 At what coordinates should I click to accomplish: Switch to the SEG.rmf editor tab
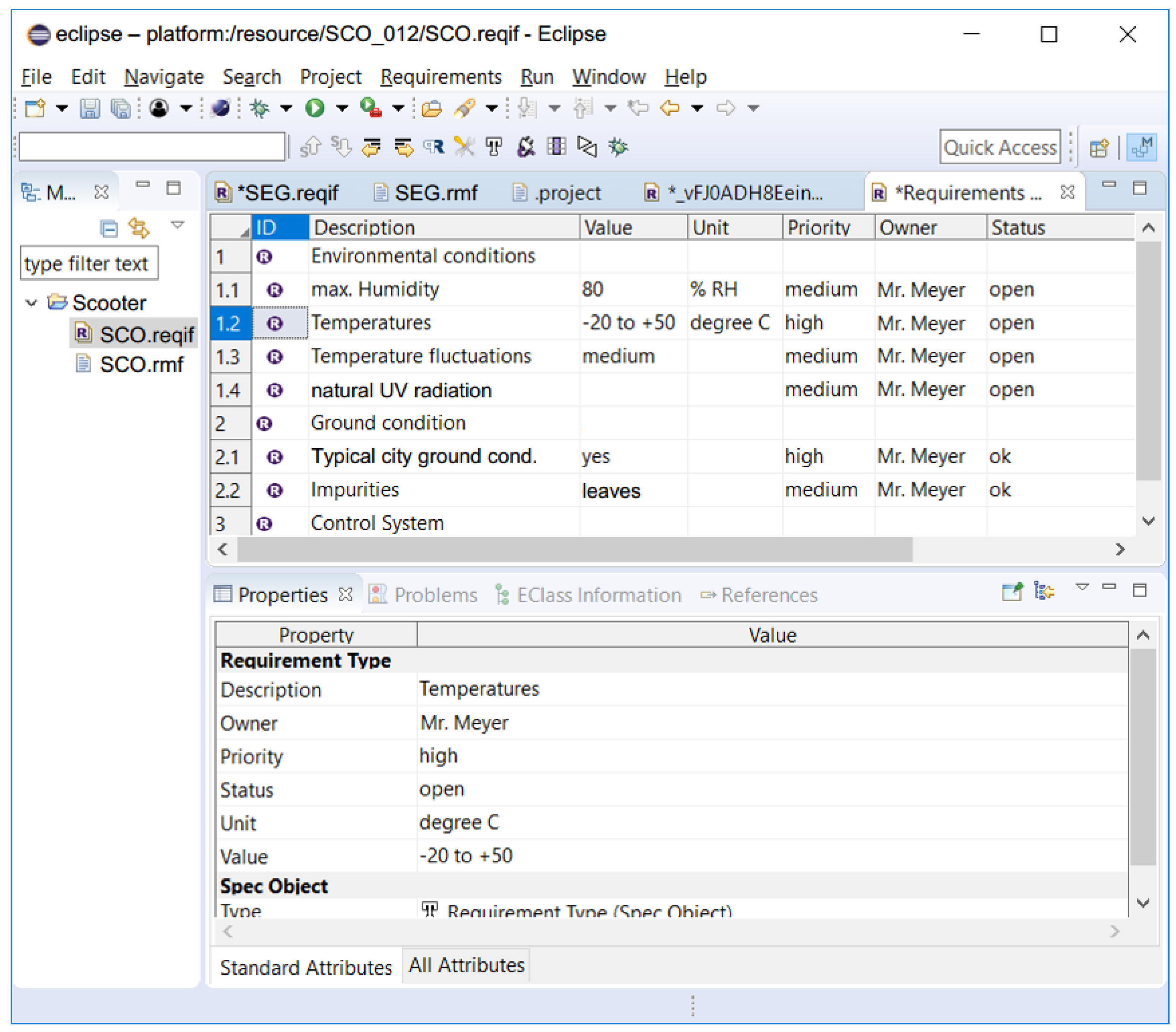click(426, 193)
